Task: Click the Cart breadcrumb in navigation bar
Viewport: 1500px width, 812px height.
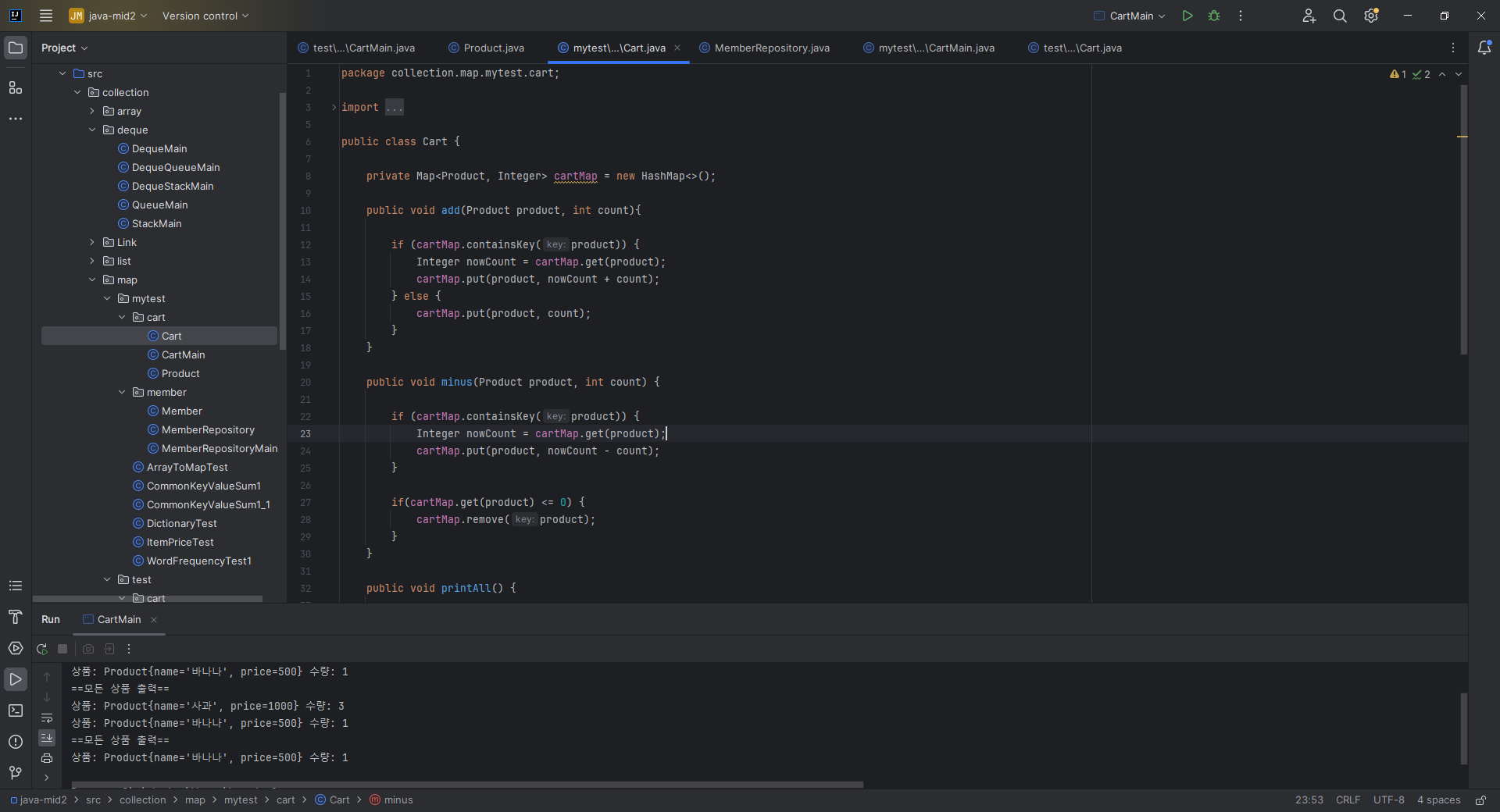Action: pos(333,800)
